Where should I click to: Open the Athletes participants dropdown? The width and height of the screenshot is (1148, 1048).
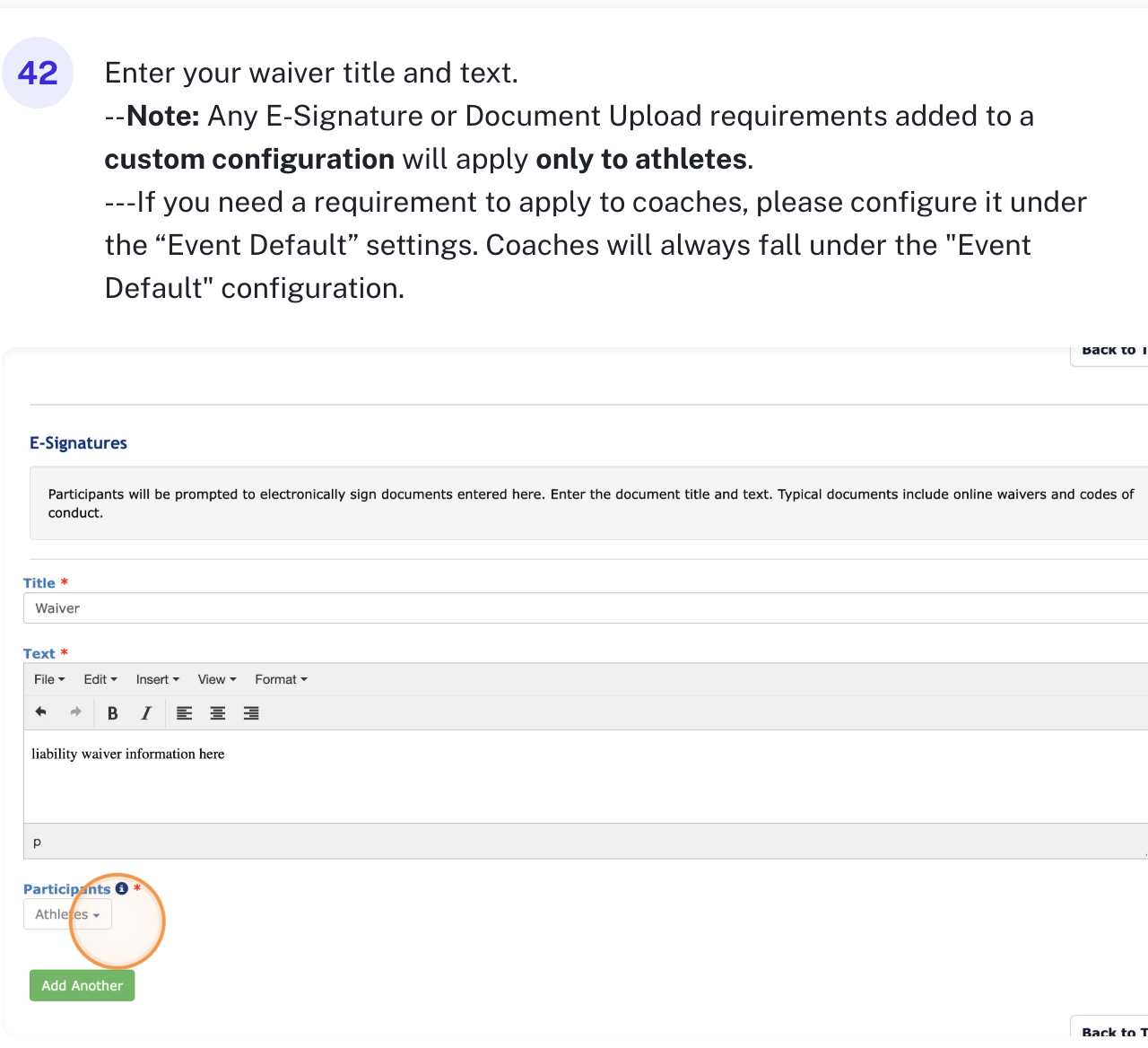(x=67, y=914)
